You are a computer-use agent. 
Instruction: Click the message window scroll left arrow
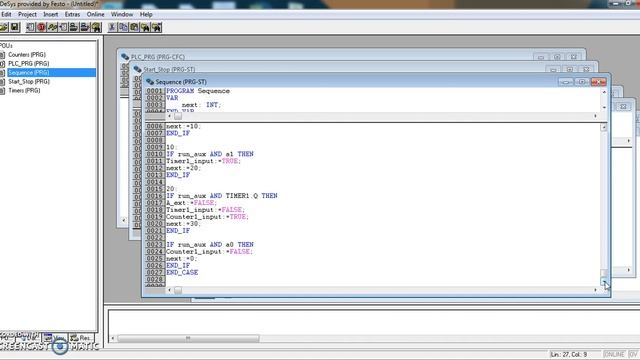[113, 338]
